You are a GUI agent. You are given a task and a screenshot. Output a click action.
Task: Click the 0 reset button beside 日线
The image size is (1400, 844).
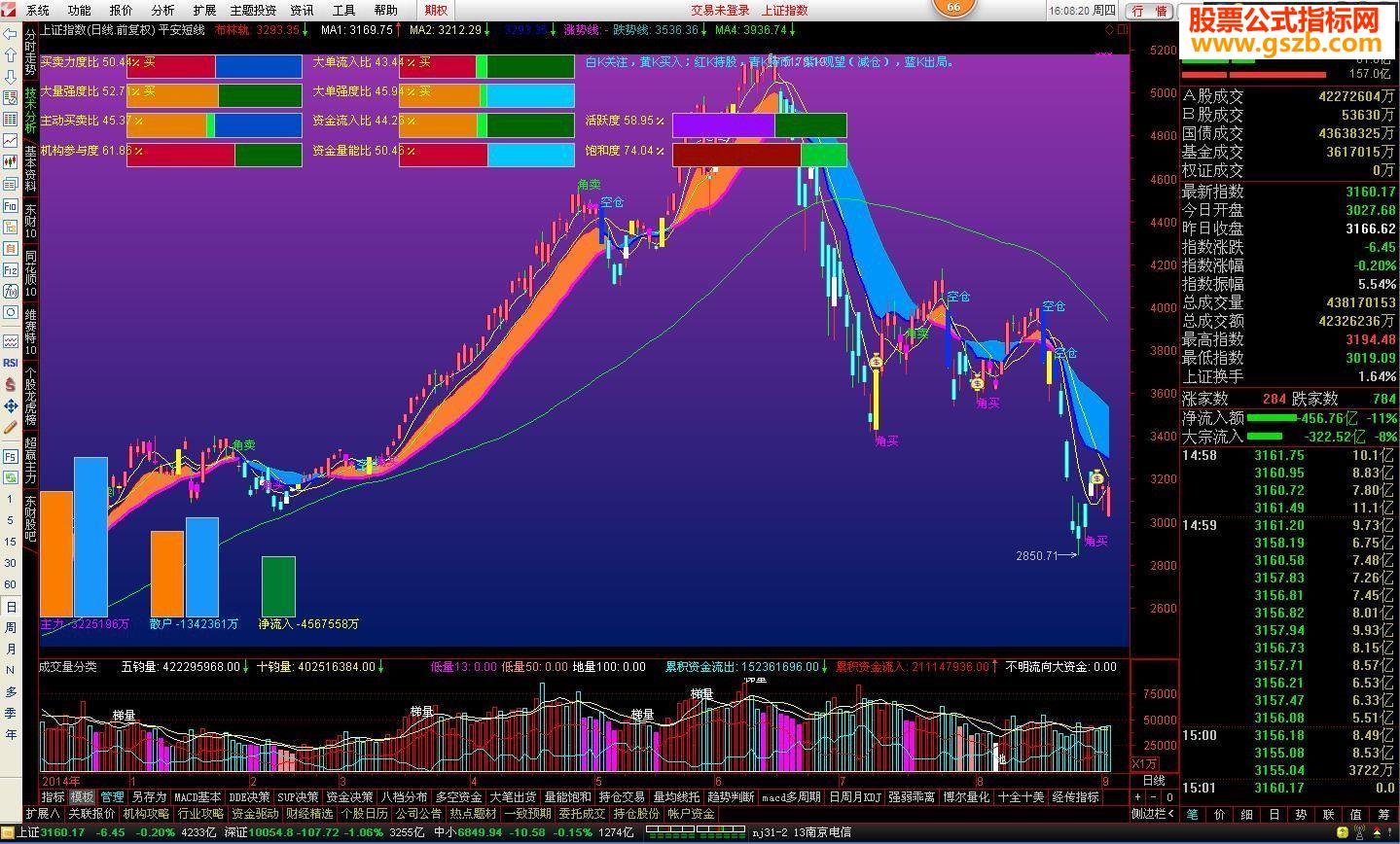1169,797
